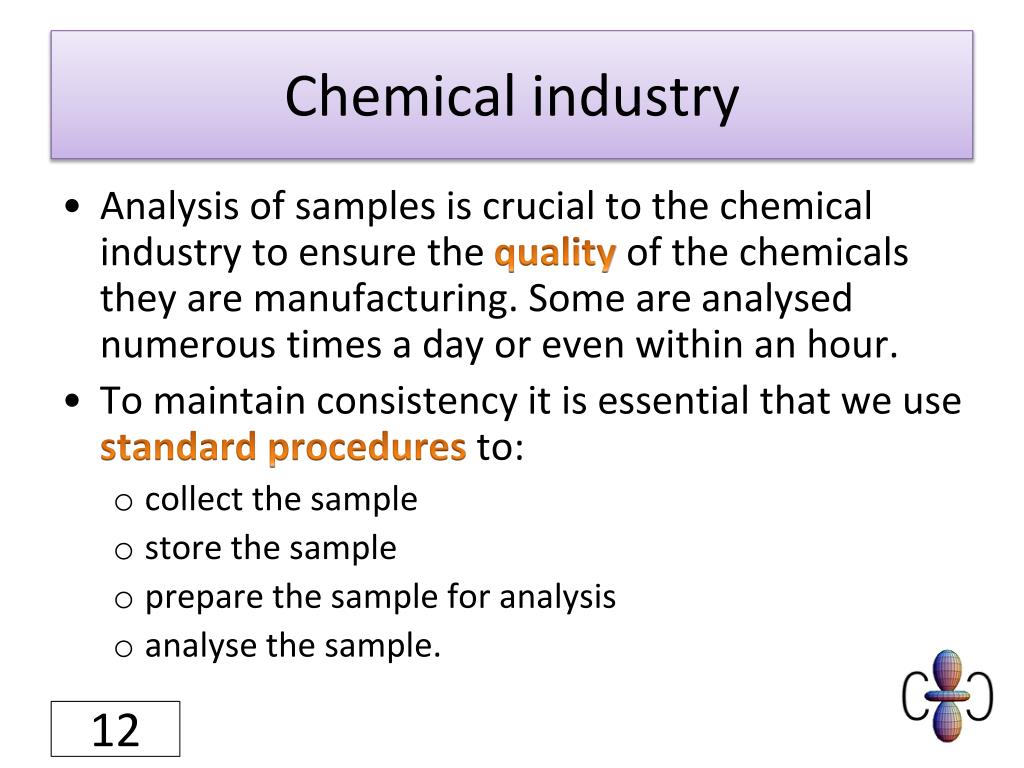Select the slide number 12 box

click(x=116, y=729)
